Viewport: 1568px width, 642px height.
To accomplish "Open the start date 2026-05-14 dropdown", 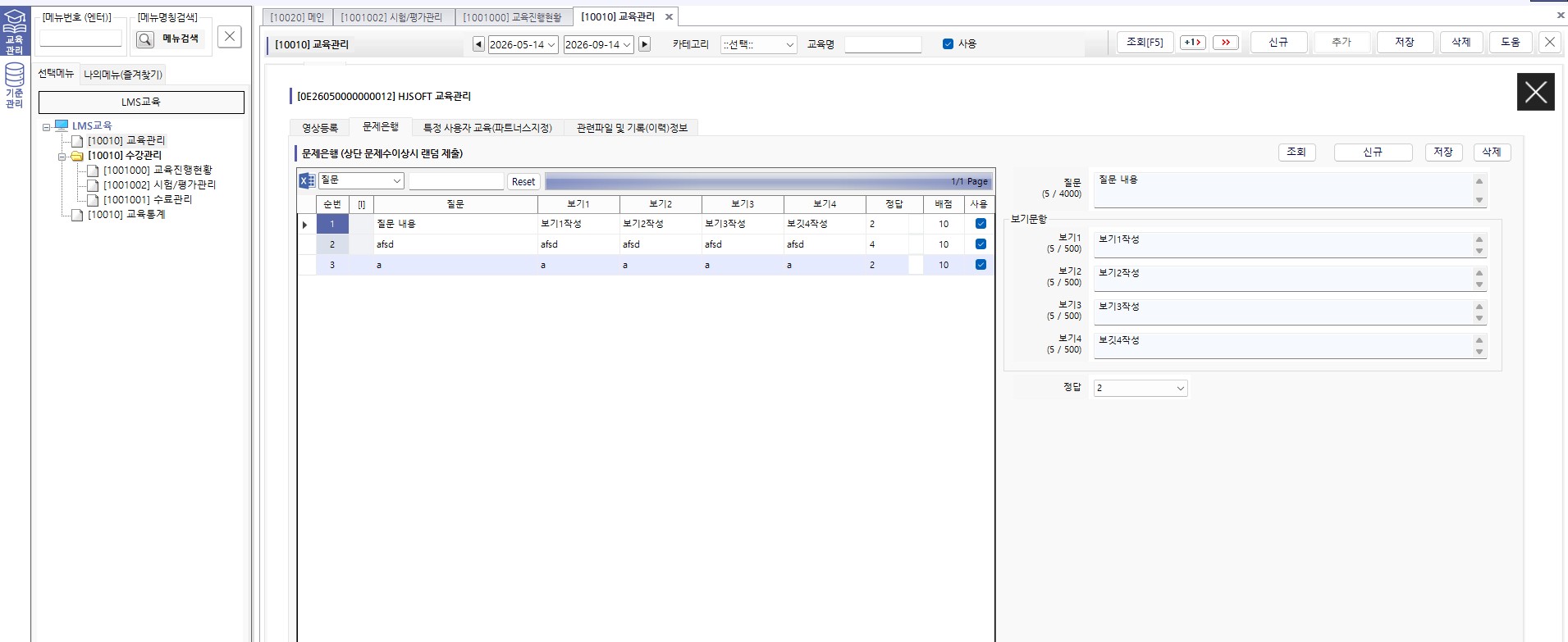I will tap(551, 44).
